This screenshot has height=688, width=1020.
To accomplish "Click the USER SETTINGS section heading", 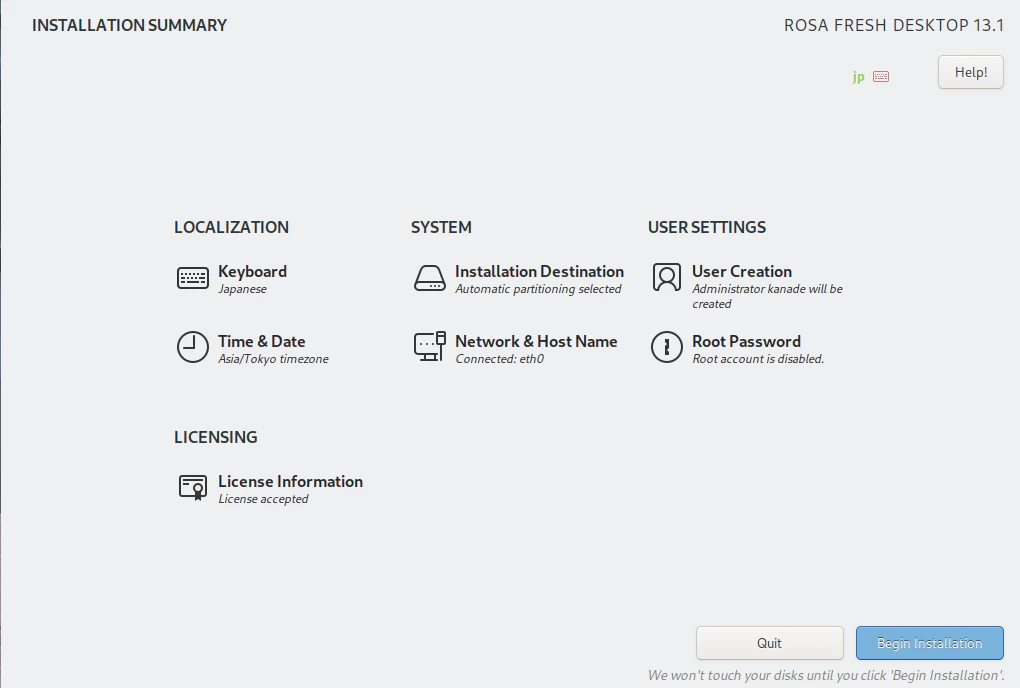I will (706, 227).
